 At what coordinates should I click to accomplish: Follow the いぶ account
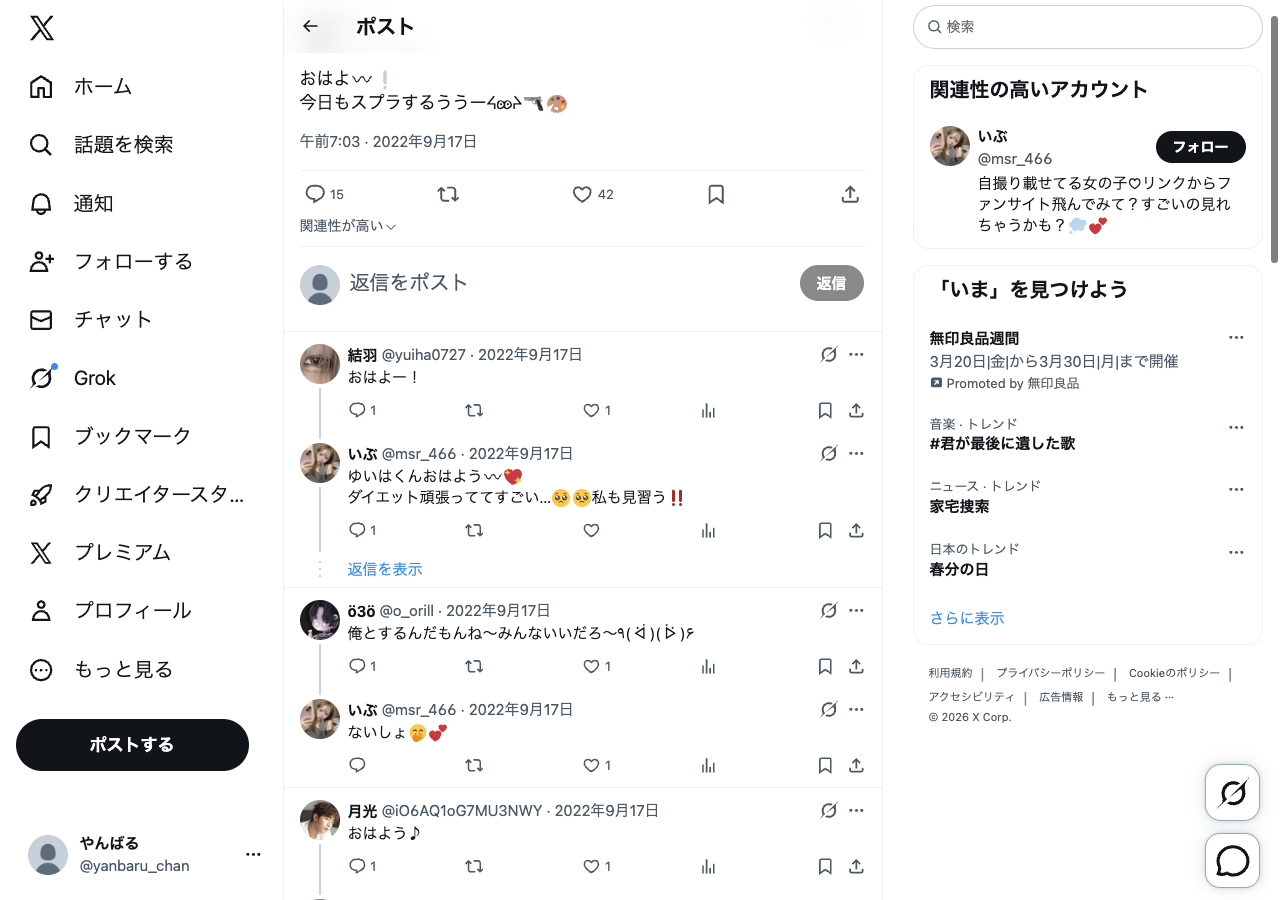pos(1200,147)
